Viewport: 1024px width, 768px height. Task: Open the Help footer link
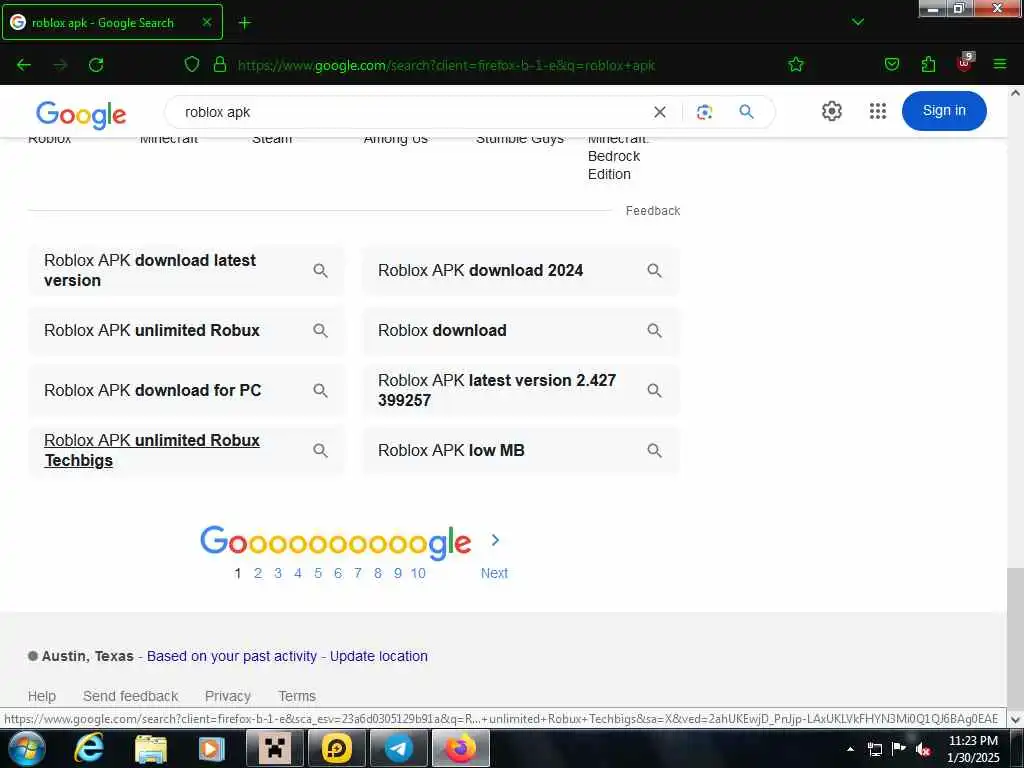tap(42, 696)
